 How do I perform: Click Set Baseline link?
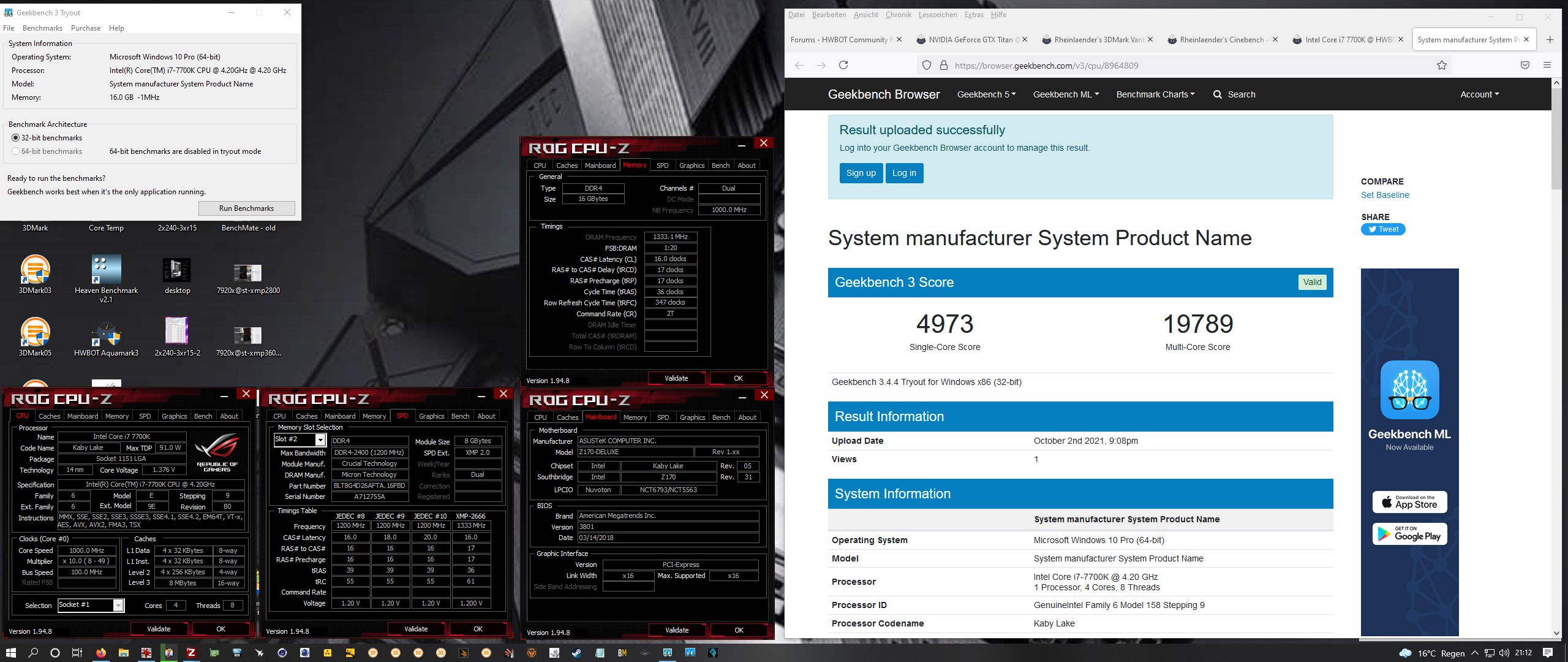pyautogui.click(x=1385, y=195)
